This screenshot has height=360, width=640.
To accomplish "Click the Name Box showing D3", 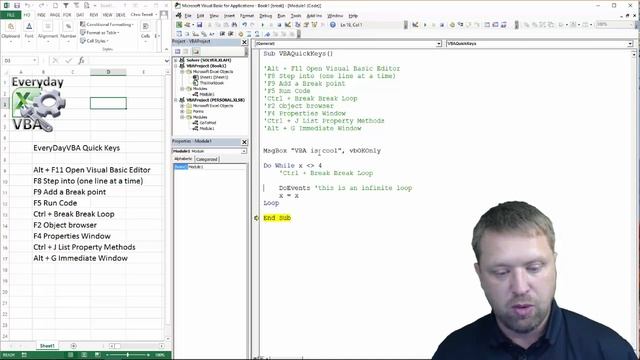I will 20,60.
